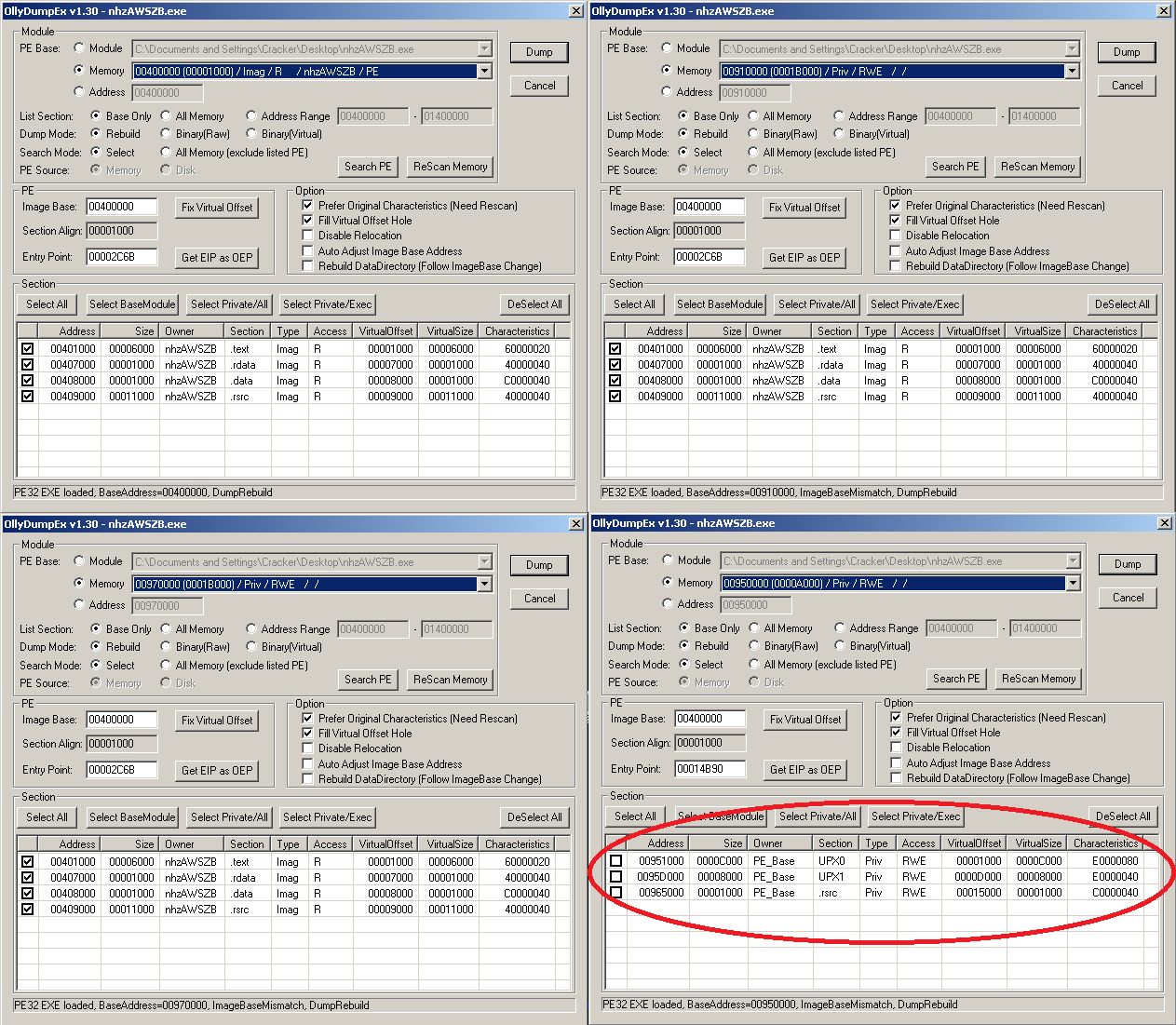Click Cancel in the 00400000 base window

coord(539,86)
